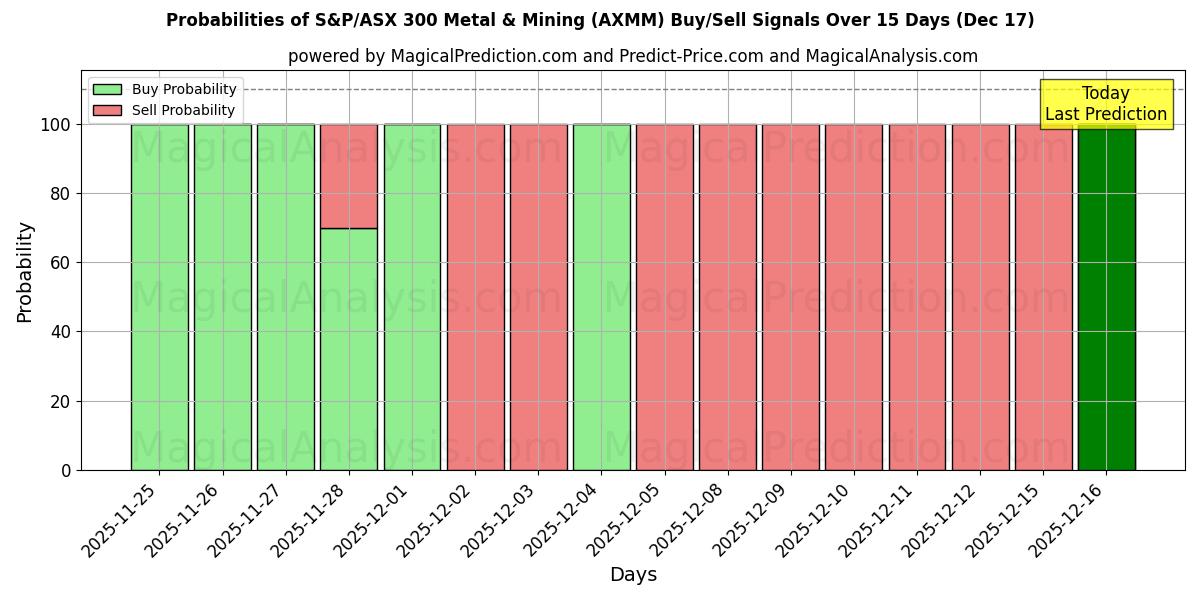The image size is (1200, 600).
Task: Click the Days axis label below dates
Action: point(633,575)
